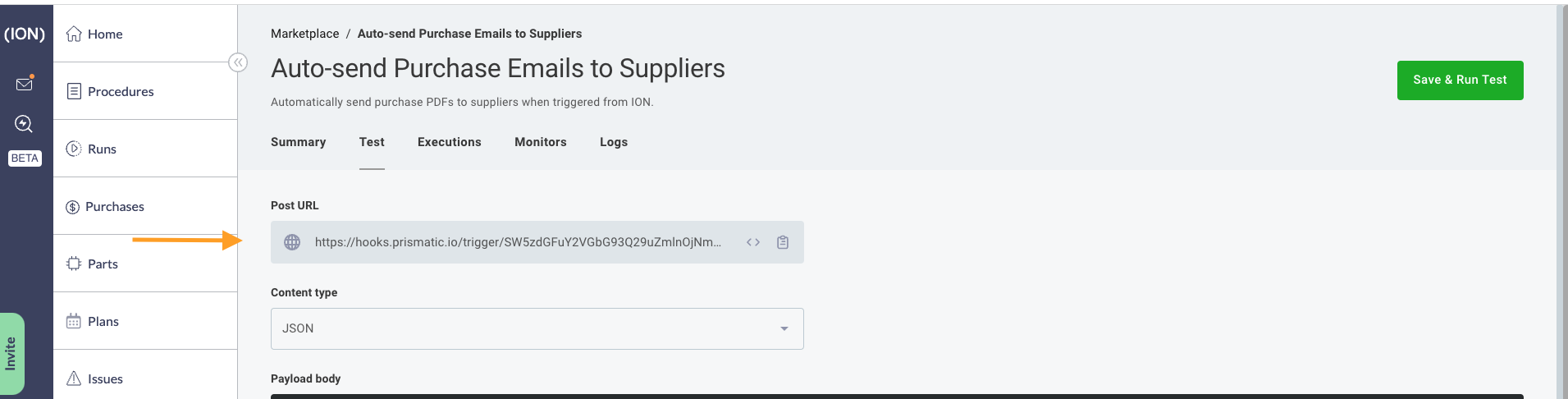Viewport: 1568px width, 399px height.
Task: View the Logs tab
Action: 613,142
